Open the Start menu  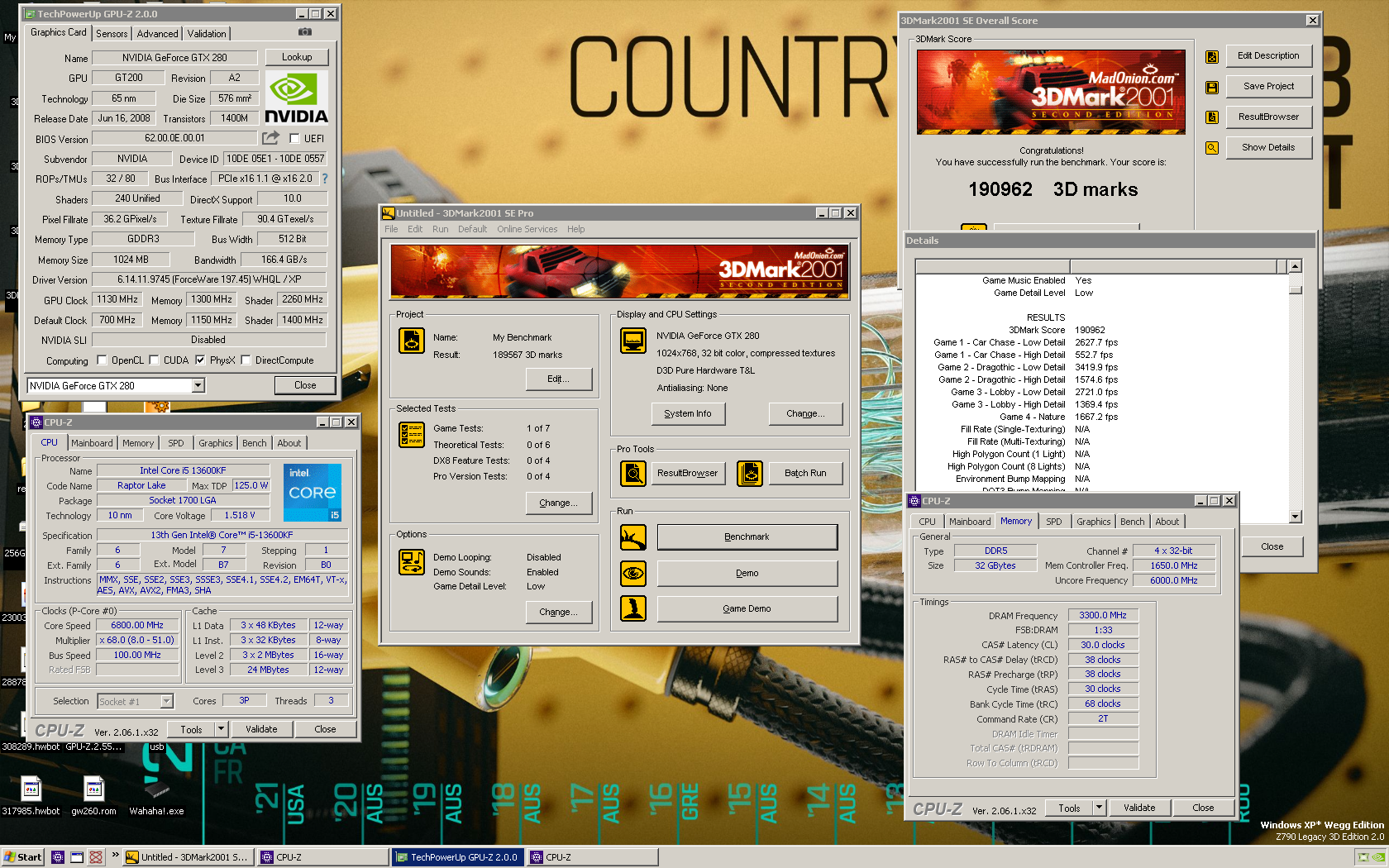[23, 857]
